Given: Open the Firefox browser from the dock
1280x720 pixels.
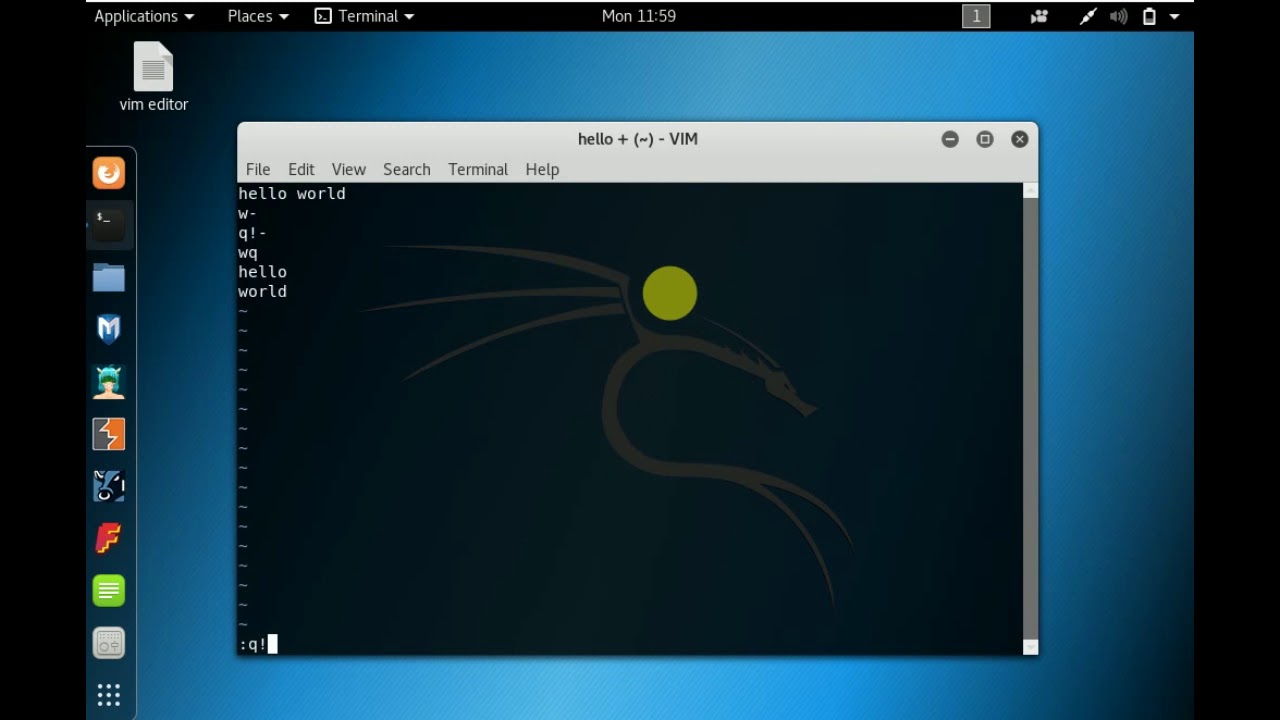Looking at the screenshot, I should [109, 173].
